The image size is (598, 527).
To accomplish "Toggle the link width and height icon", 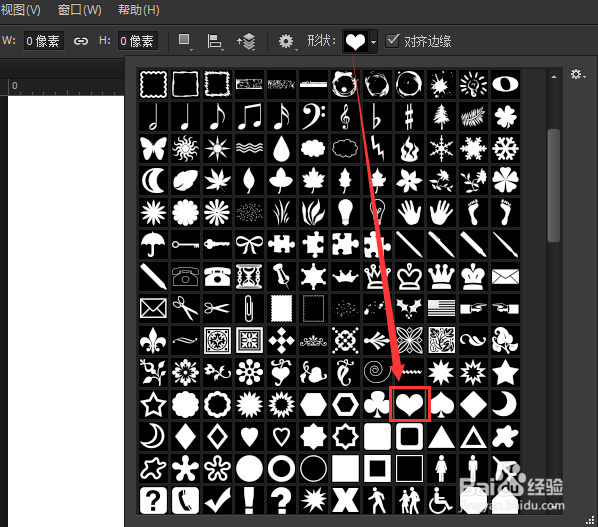I will [x=81, y=41].
